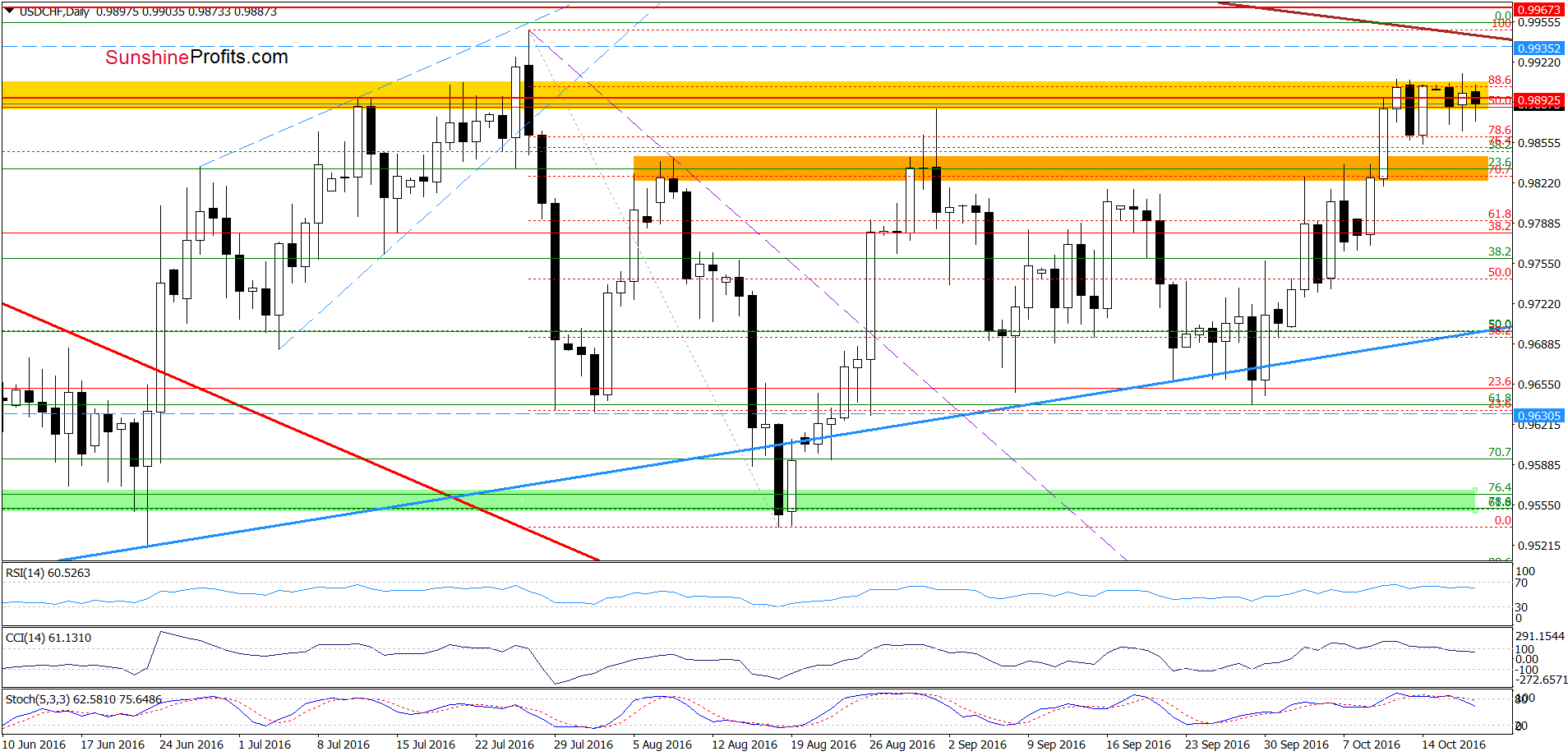Click the 0.96550 price axis value
1568x756 pixels.
tap(1538, 385)
